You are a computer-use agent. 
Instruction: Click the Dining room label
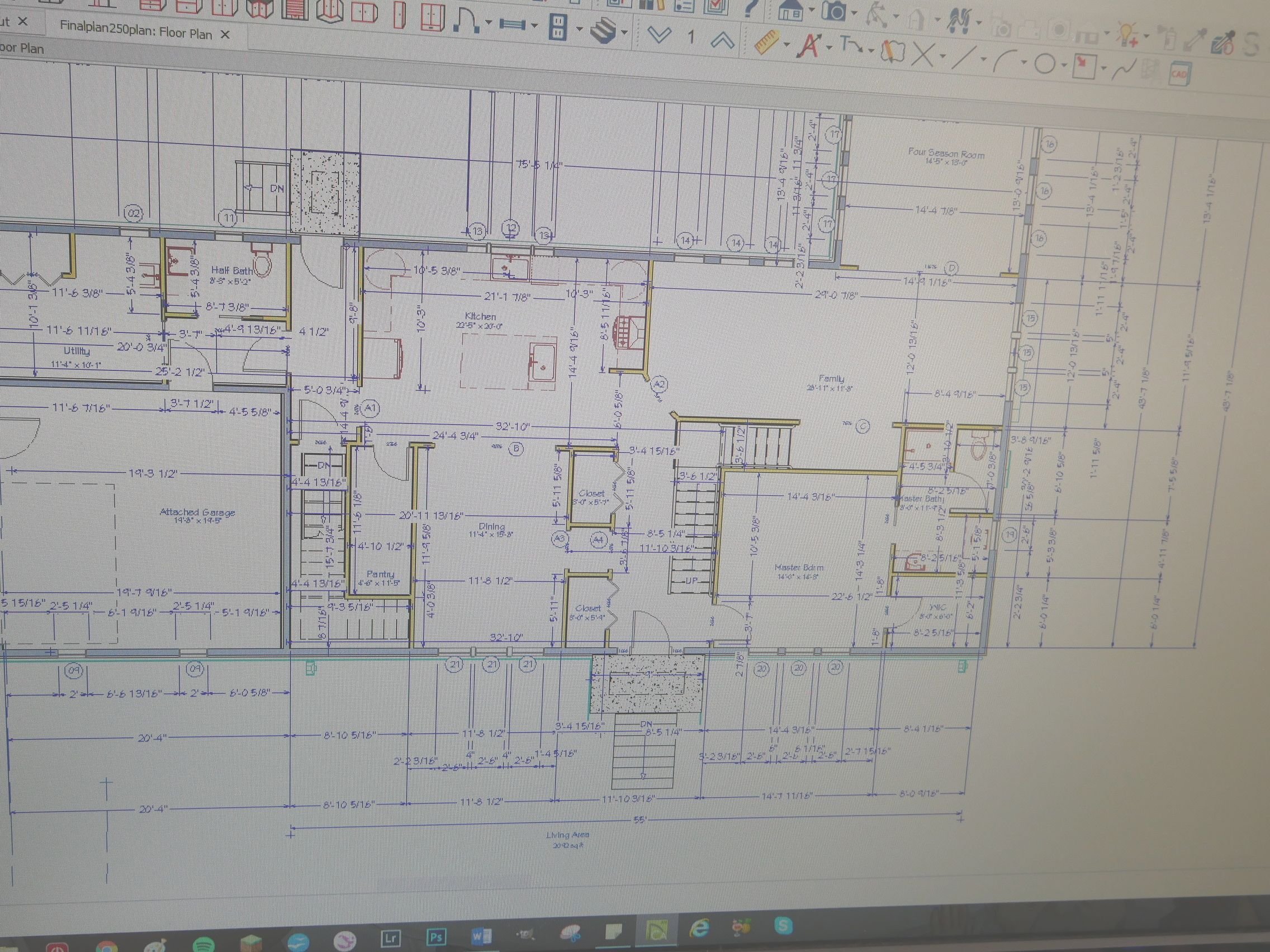491,526
